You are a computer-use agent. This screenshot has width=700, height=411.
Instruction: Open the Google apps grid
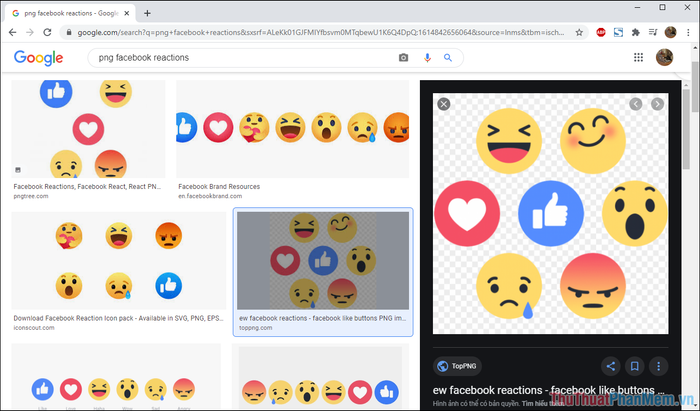click(x=638, y=57)
